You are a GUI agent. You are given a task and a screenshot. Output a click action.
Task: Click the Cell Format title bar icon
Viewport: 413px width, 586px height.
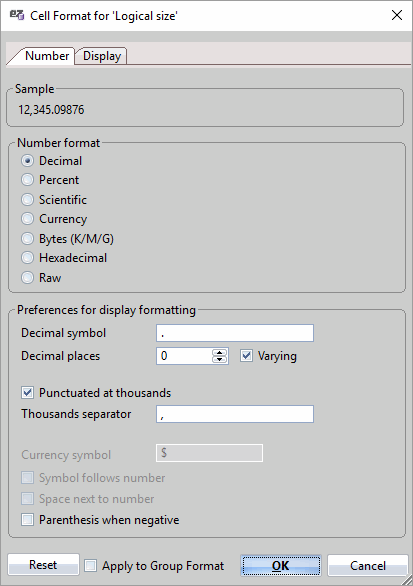click(x=17, y=15)
